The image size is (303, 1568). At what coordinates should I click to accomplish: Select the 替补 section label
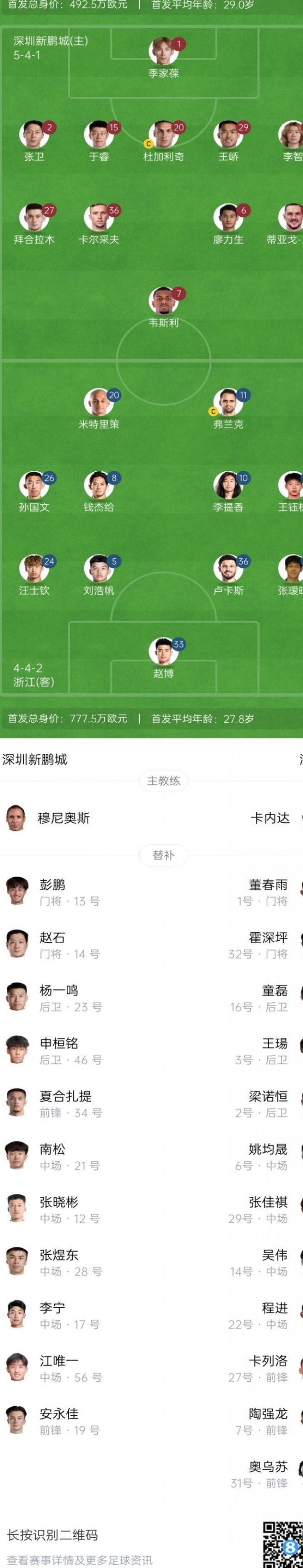(x=164, y=855)
